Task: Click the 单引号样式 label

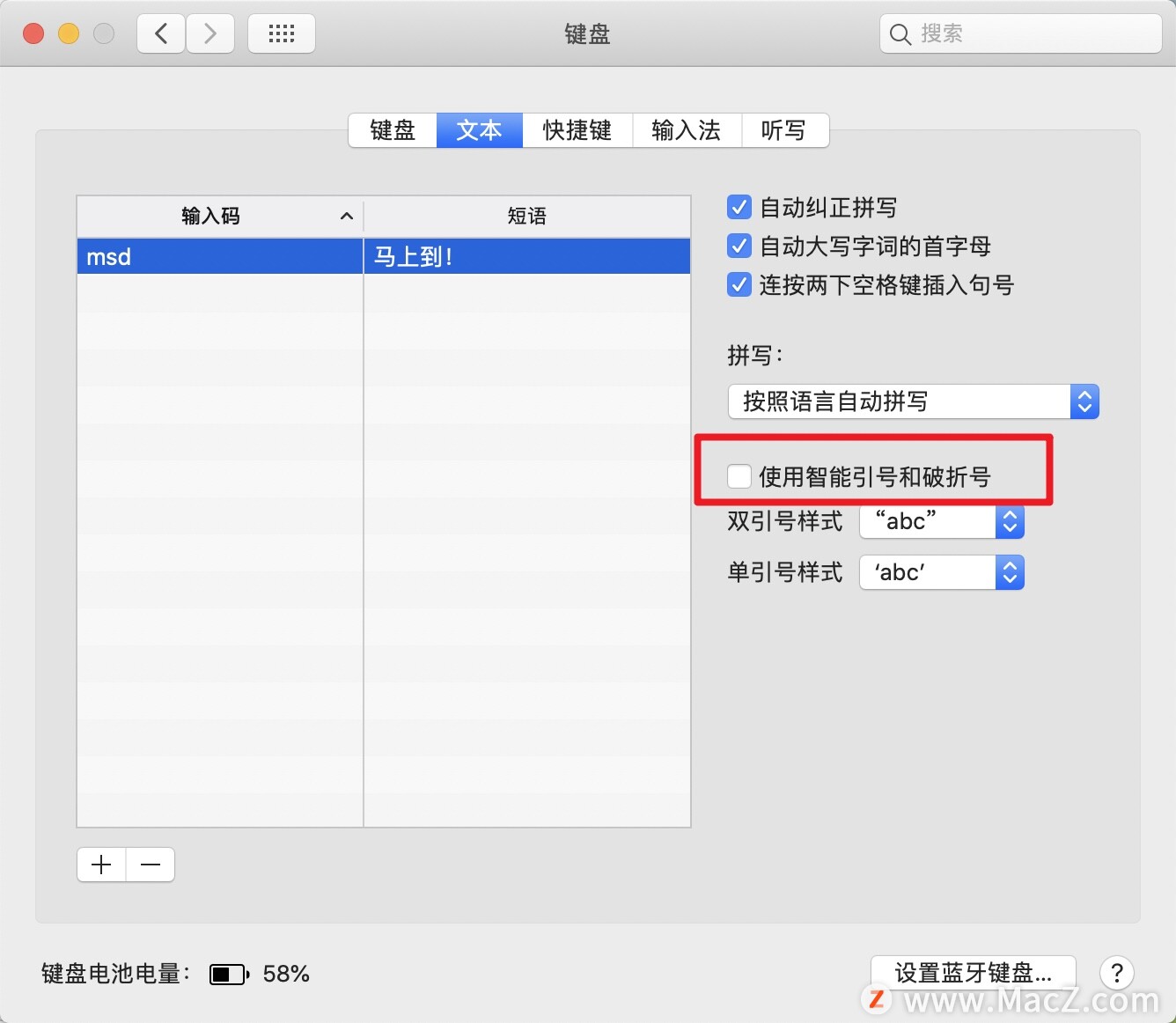Action: tap(785, 572)
